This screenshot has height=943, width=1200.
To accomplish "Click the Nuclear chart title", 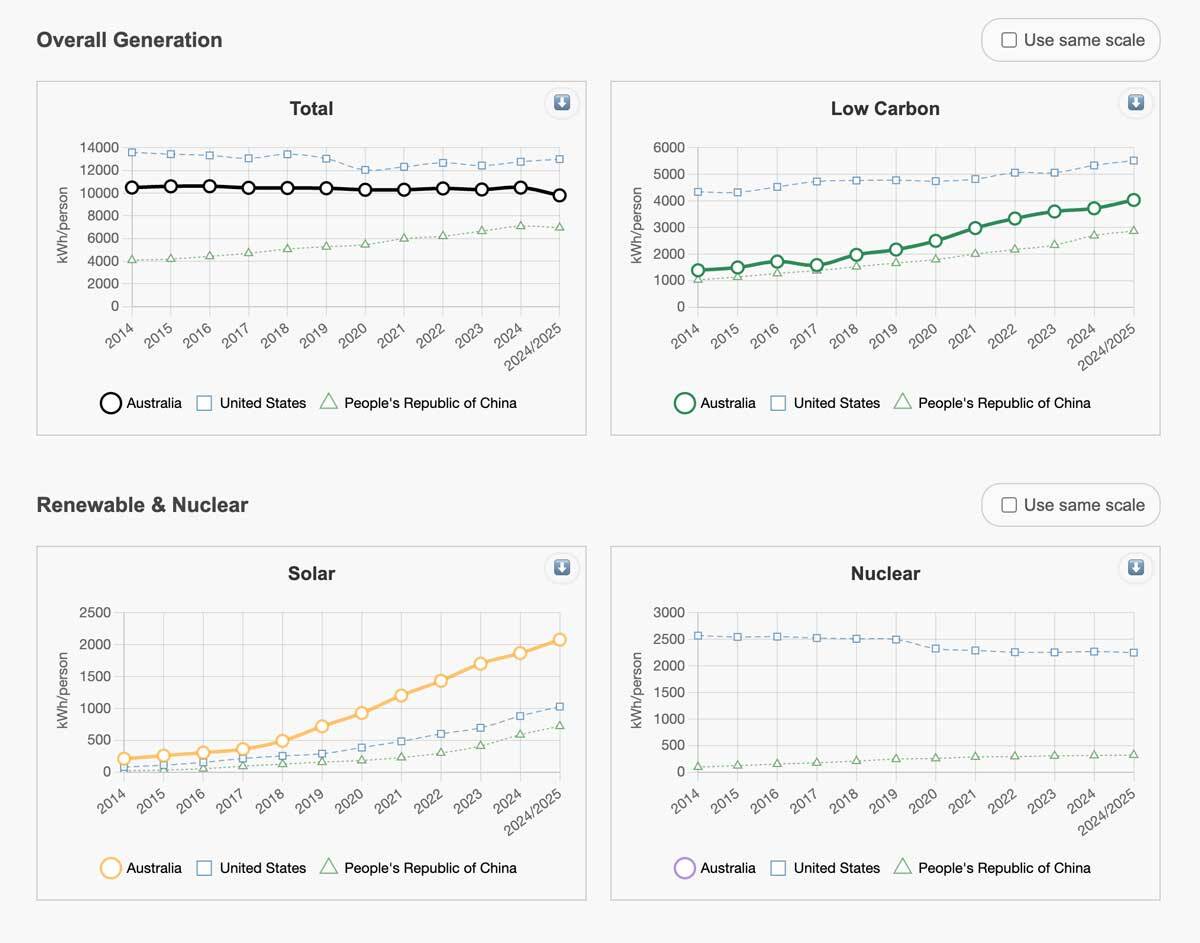I will tap(885, 574).
